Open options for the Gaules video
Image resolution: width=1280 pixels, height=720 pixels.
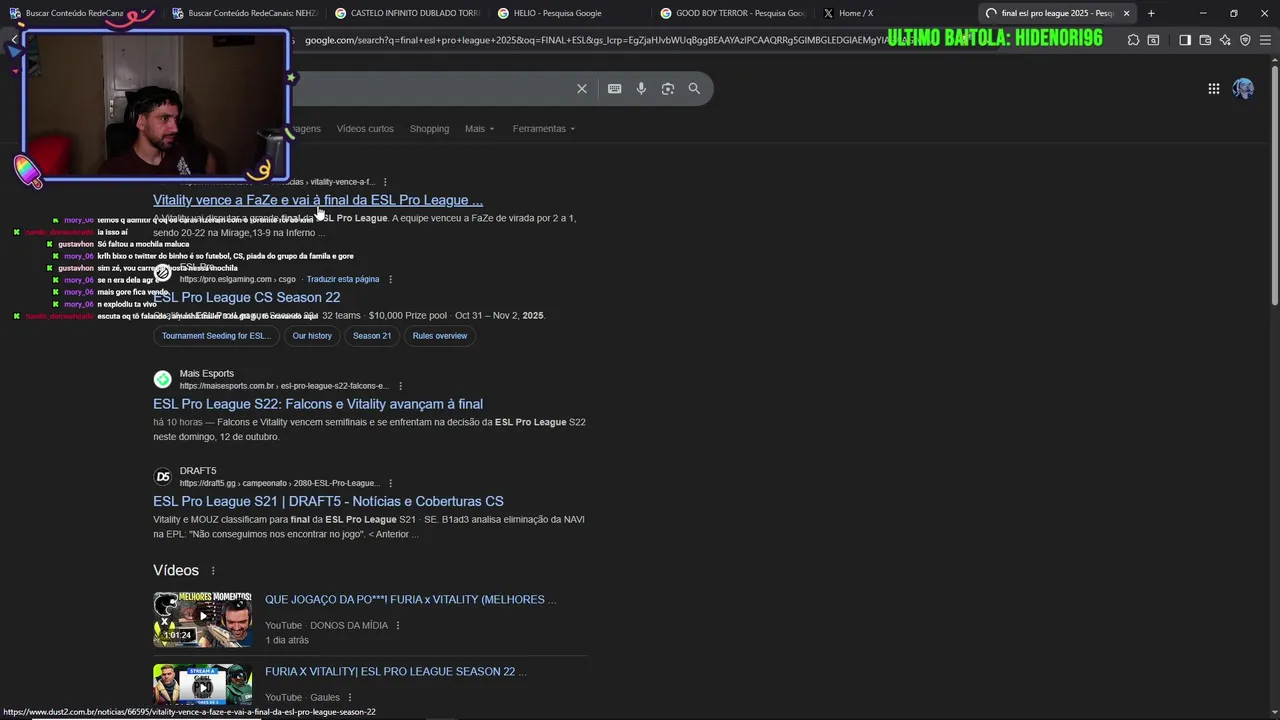[x=350, y=698]
